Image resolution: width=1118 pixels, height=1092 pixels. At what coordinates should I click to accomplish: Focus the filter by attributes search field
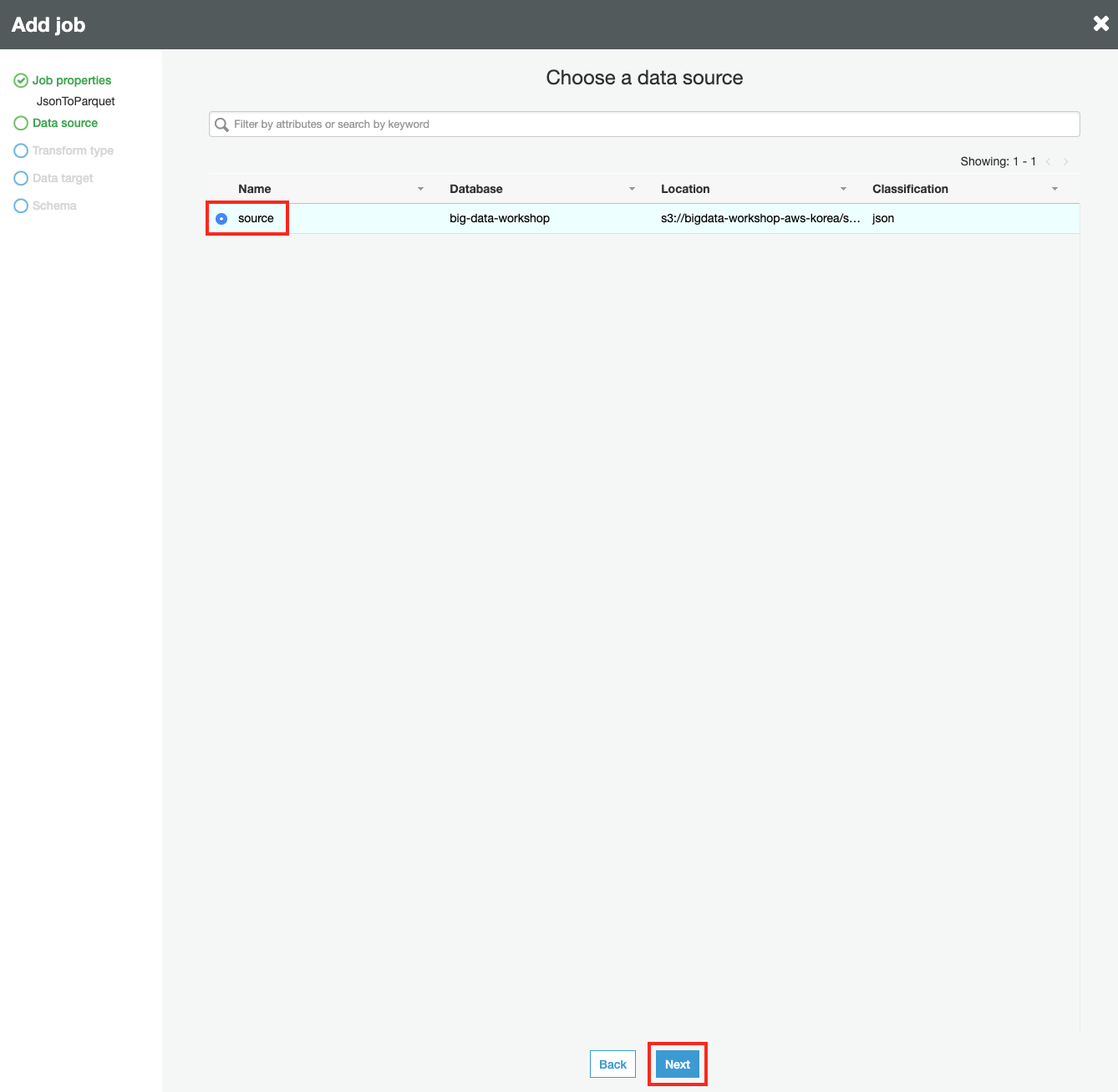652,124
